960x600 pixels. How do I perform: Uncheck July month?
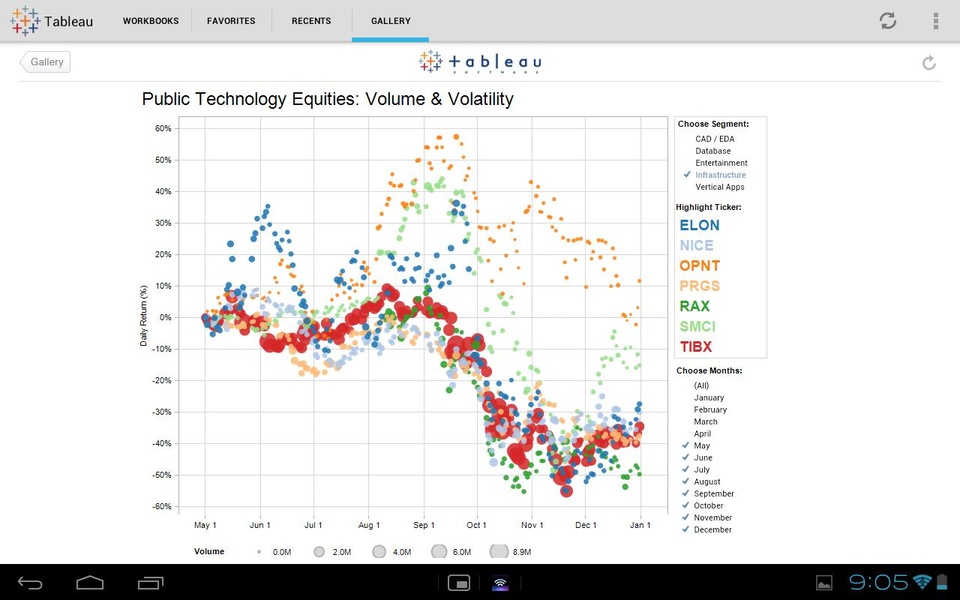[x=702, y=470]
